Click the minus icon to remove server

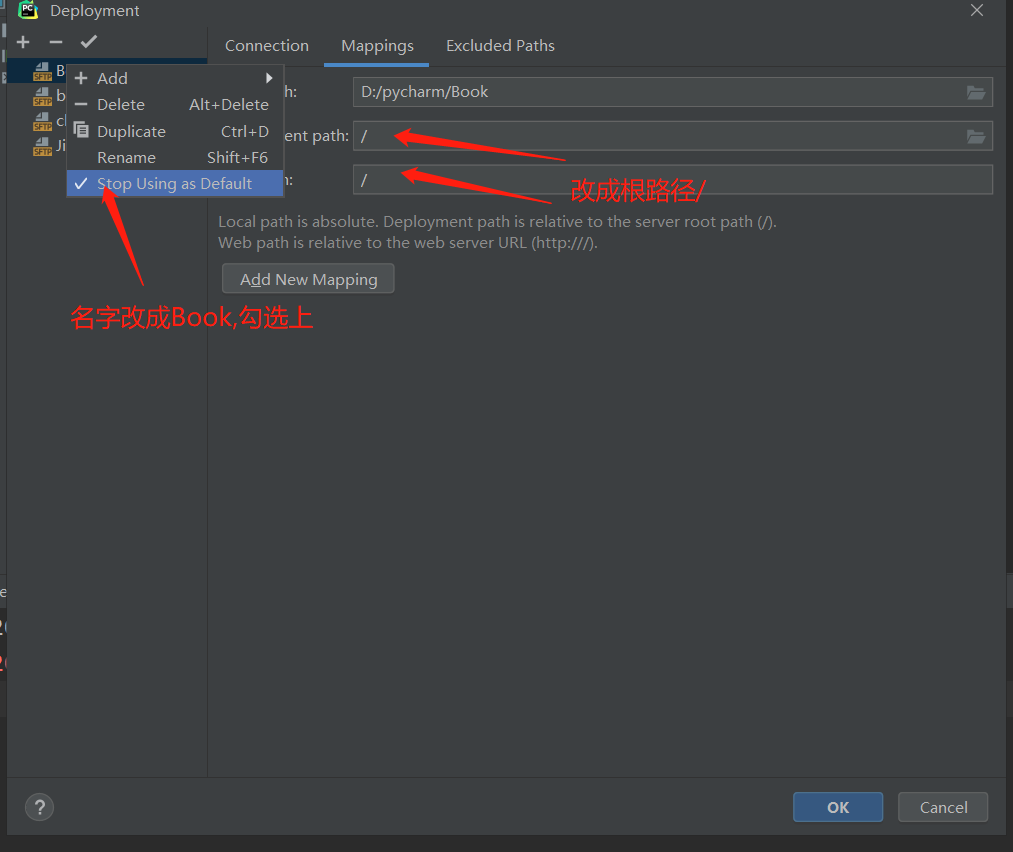tap(56, 42)
